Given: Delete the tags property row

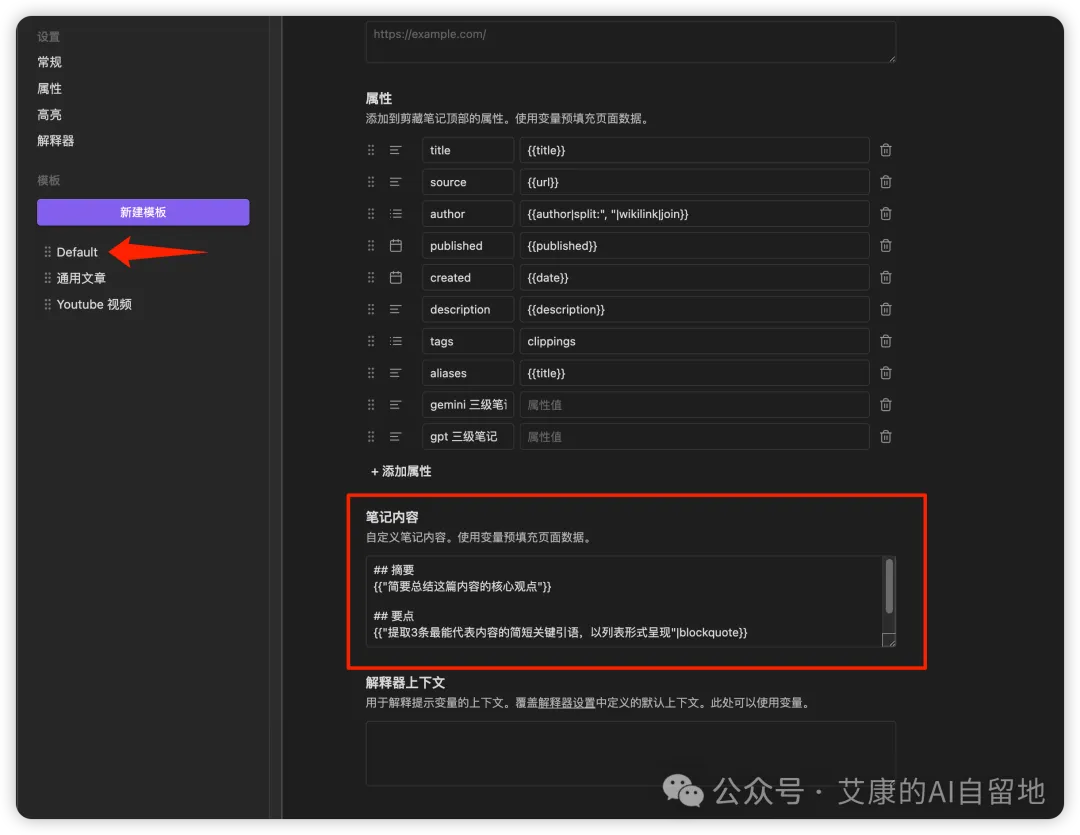Looking at the screenshot, I should click(x=885, y=340).
